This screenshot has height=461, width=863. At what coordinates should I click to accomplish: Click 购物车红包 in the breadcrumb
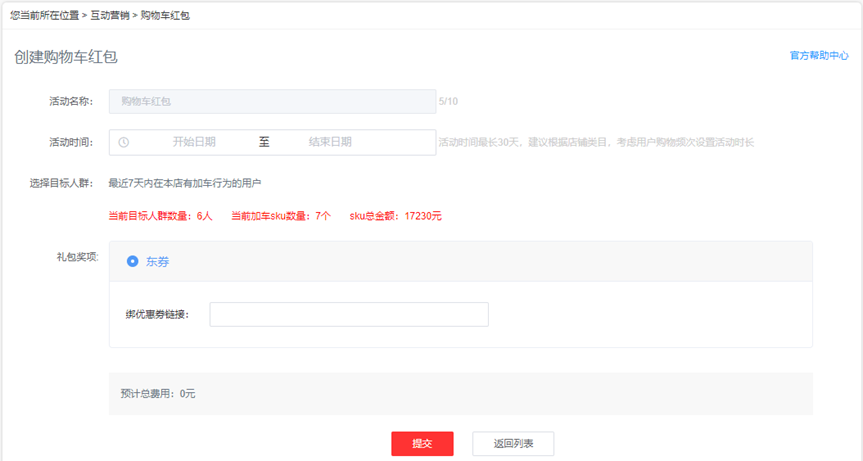tap(165, 16)
